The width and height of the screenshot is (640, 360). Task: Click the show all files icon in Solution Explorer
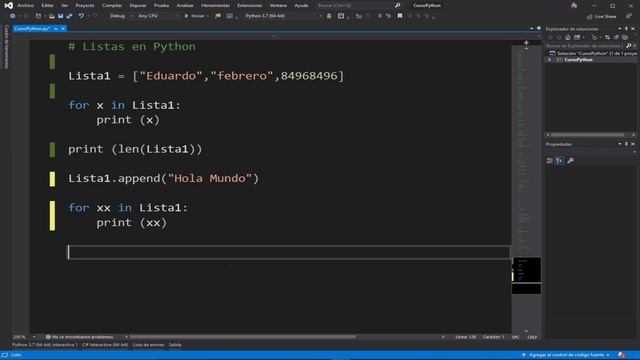click(625, 37)
